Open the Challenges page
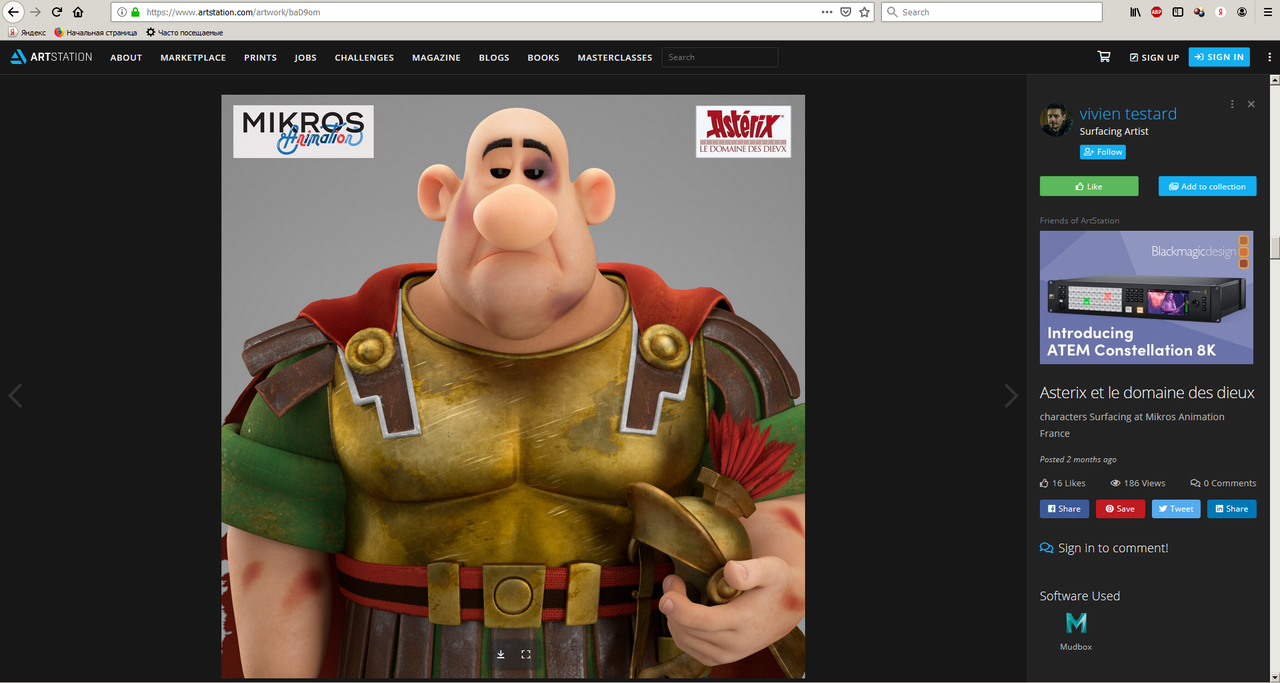This screenshot has height=683, width=1280. (364, 57)
